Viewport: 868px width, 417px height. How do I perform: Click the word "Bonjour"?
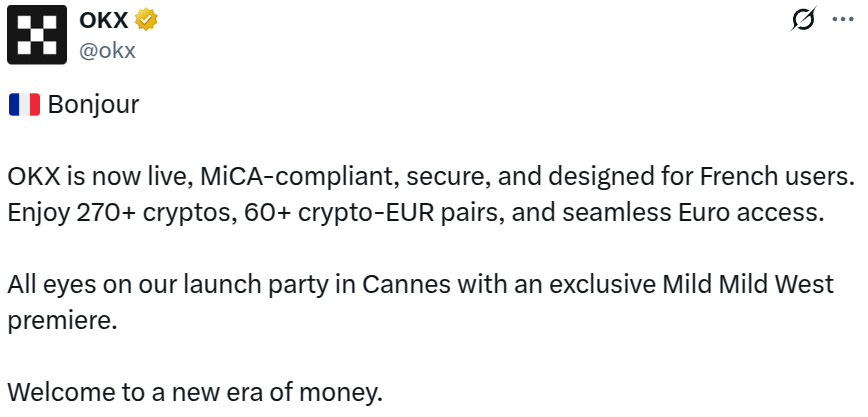pos(93,105)
